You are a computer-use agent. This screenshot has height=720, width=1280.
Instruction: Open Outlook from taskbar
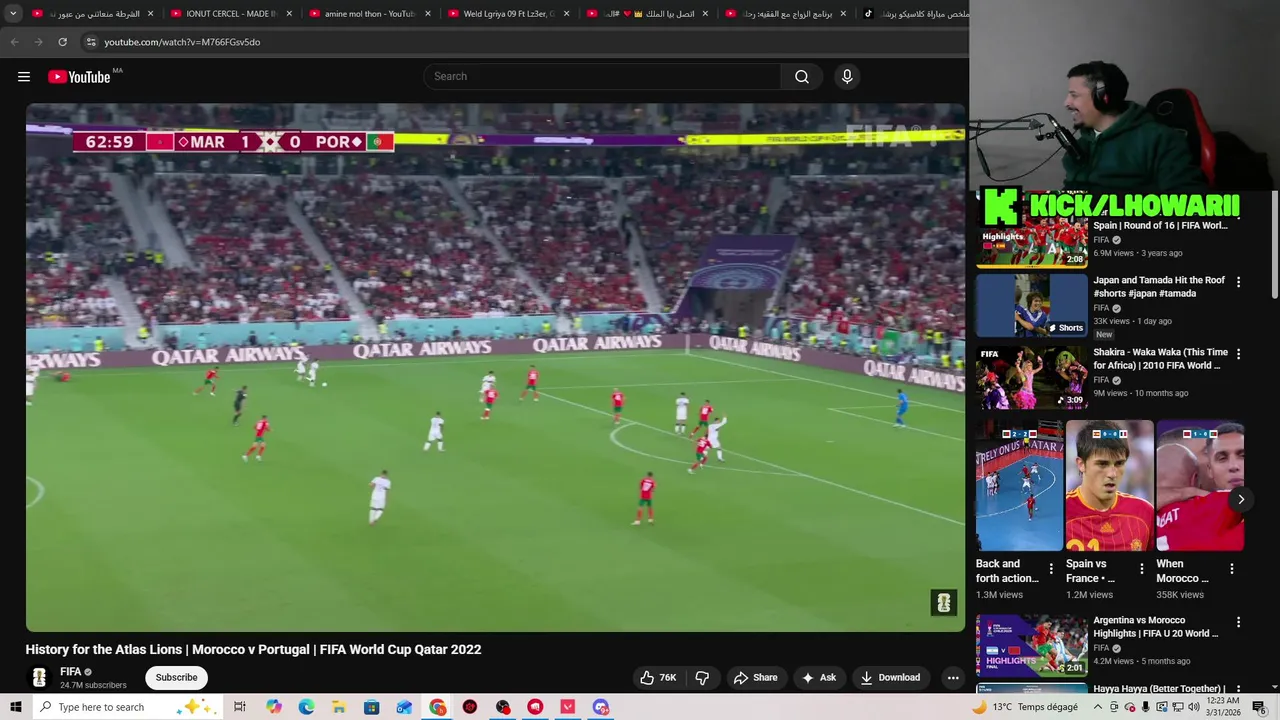(x=404, y=707)
